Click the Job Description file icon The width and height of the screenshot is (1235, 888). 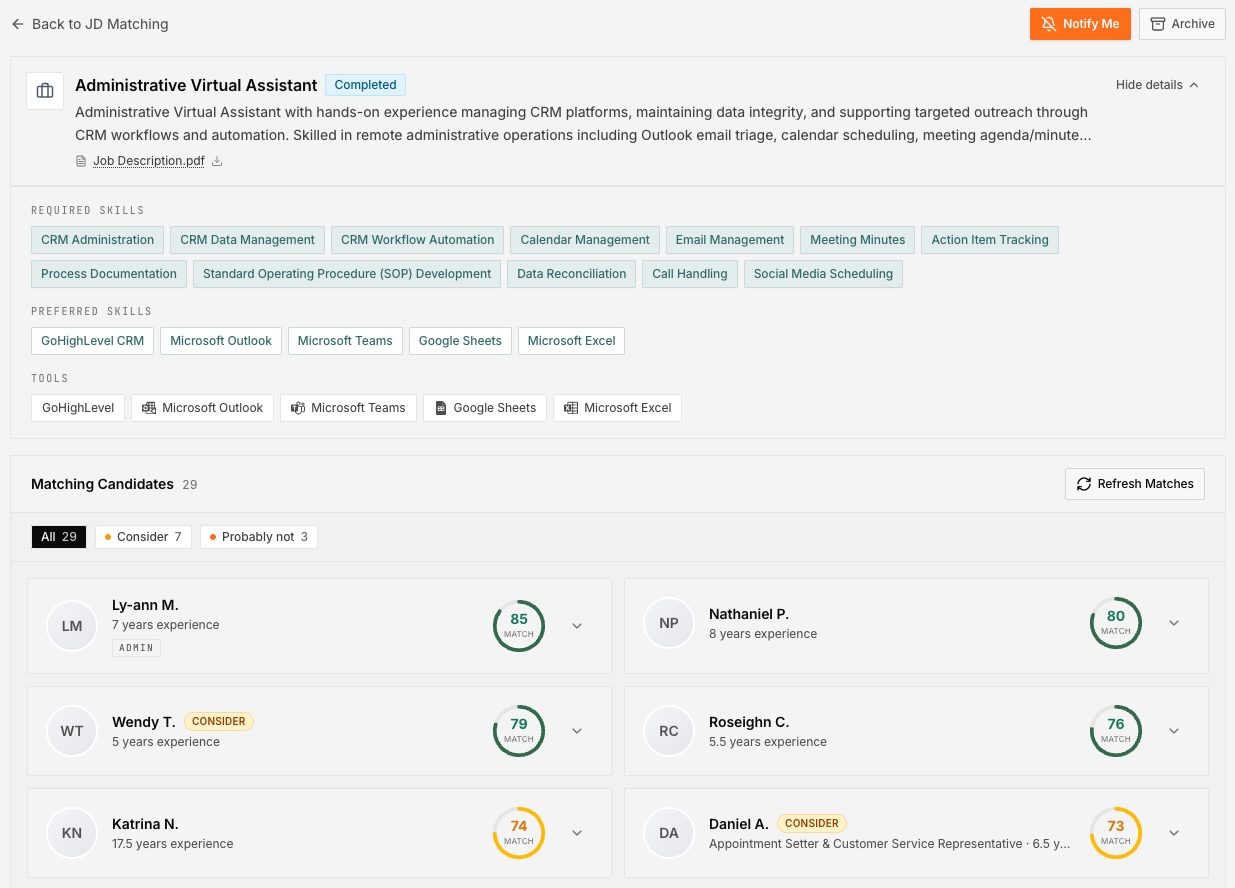[82, 161]
